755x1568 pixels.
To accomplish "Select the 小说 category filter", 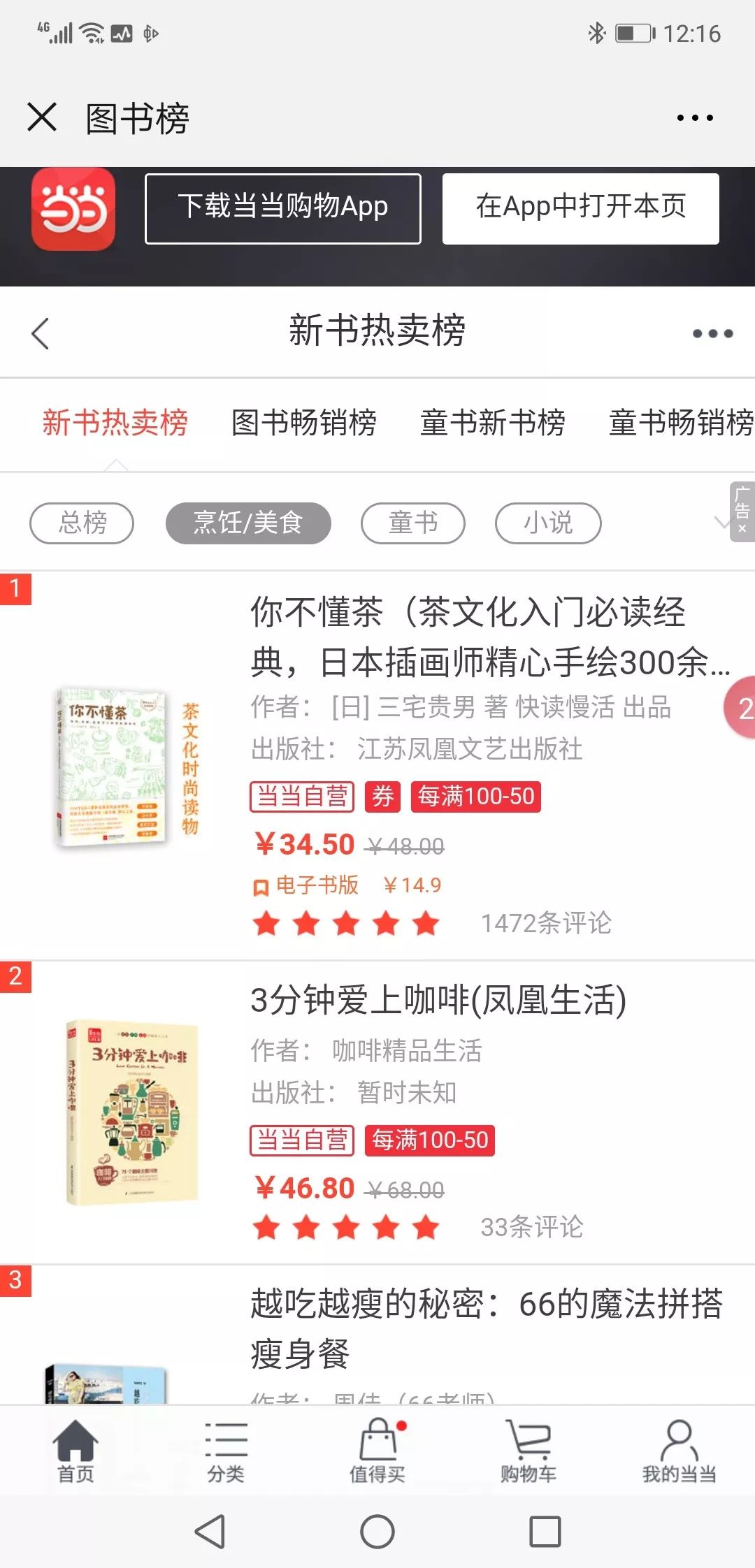I will [548, 523].
